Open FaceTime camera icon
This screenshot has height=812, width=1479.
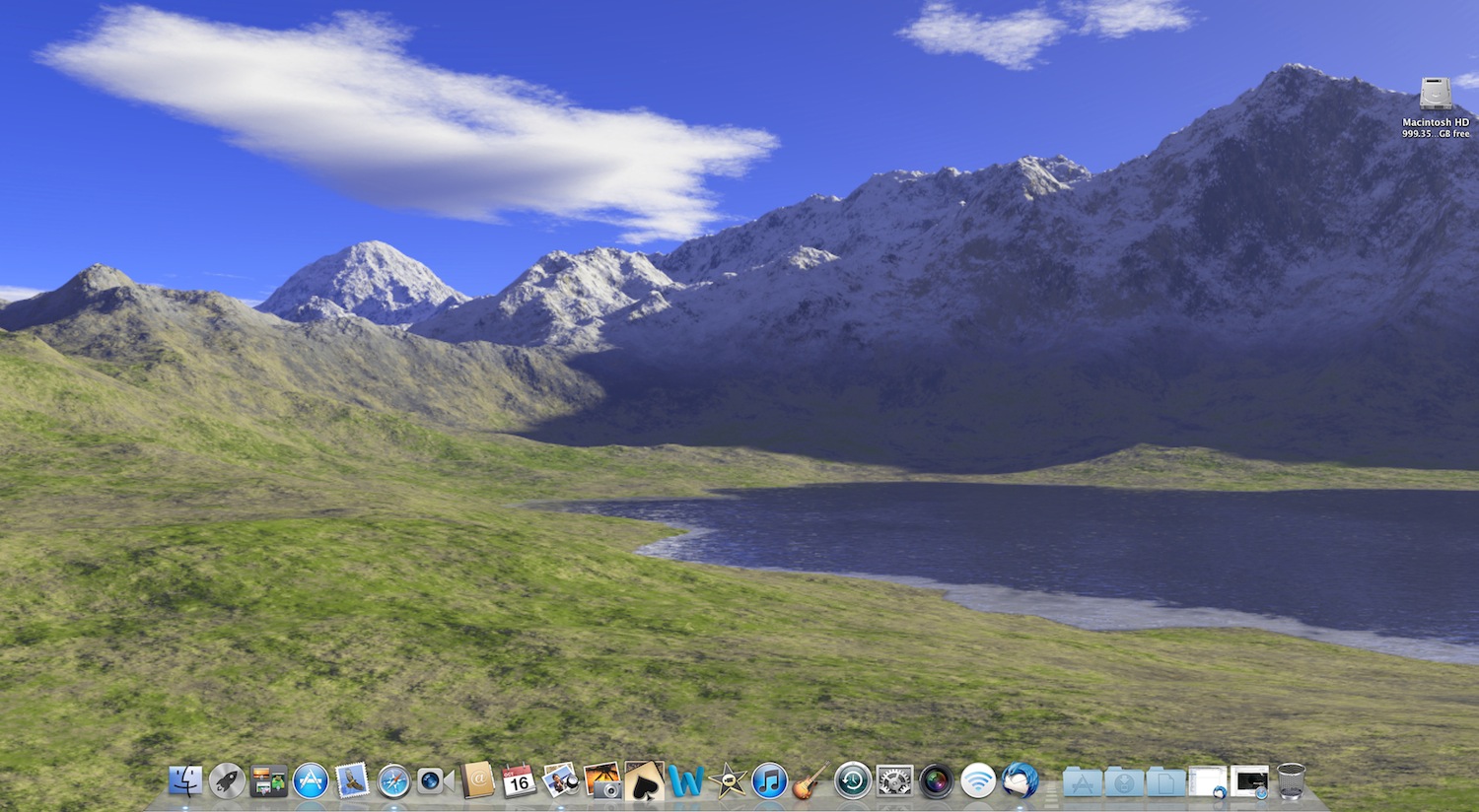(x=434, y=781)
